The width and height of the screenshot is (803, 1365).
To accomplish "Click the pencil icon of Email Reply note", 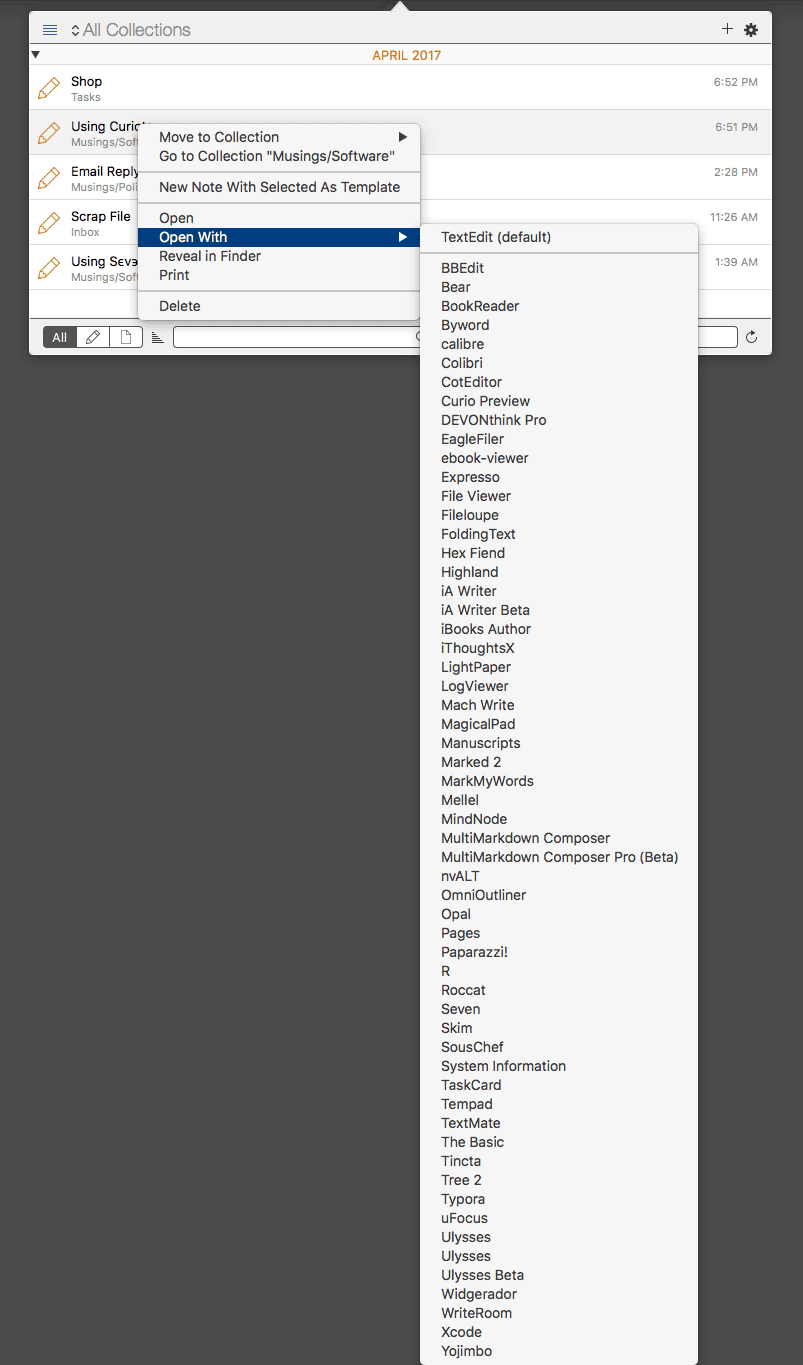I will click(x=48, y=178).
